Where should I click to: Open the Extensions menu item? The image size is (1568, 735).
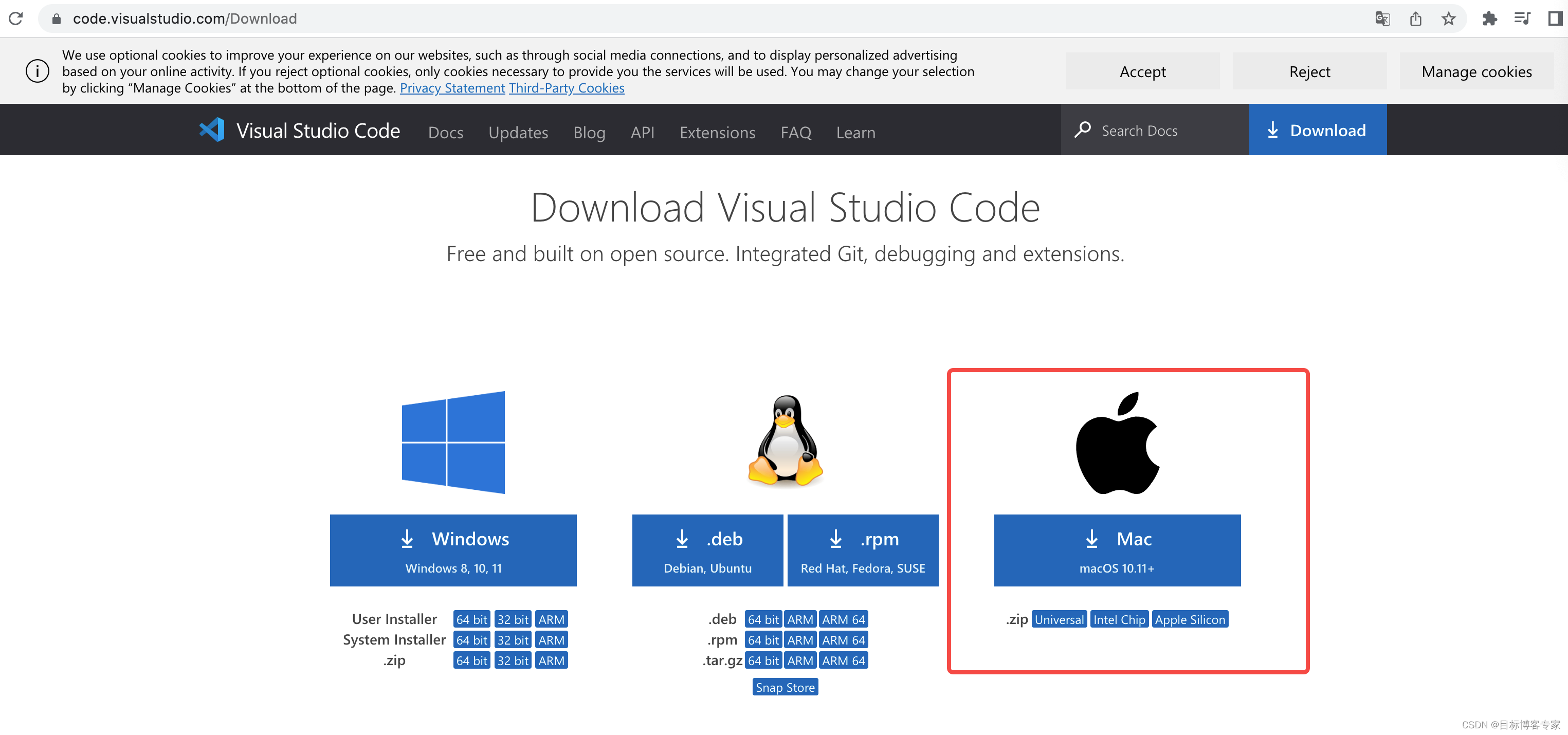717,131
